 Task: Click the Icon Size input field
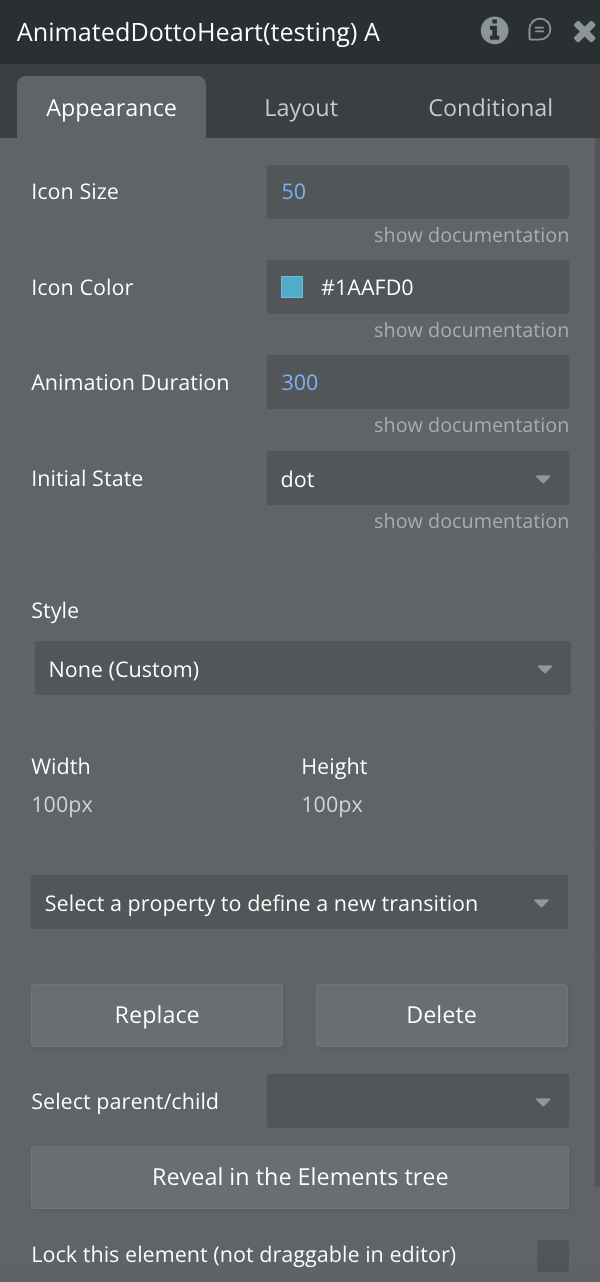tap(417, 192)
